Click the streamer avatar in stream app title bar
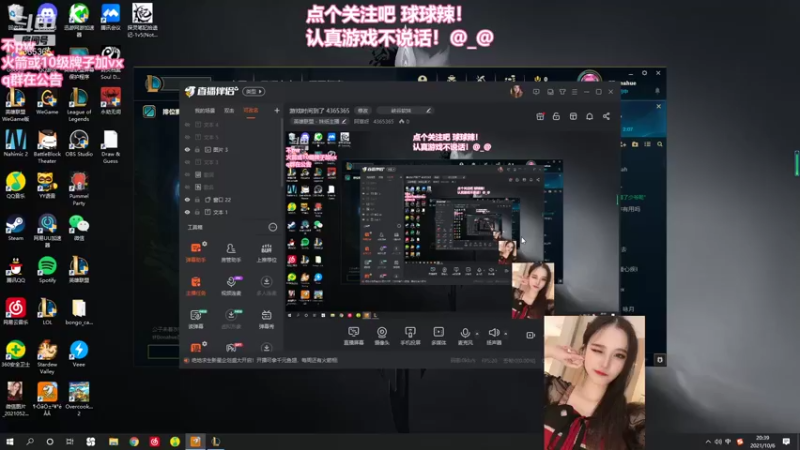This screenshot has height=450, width=800. [x=516, y=92]
